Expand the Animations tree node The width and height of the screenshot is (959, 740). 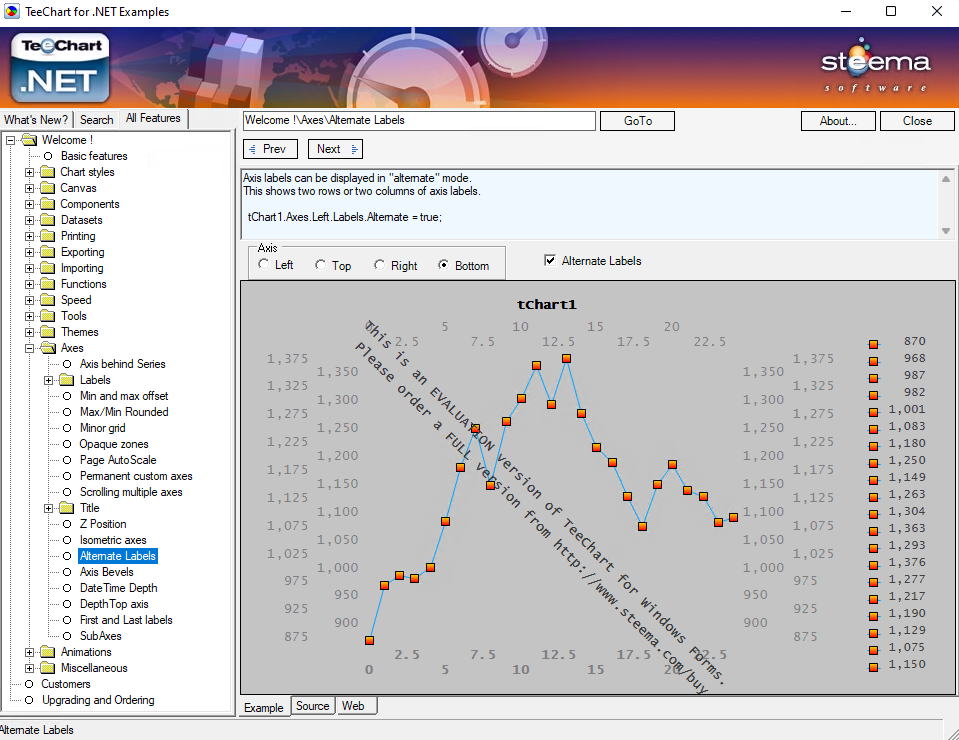coord(29,652)
